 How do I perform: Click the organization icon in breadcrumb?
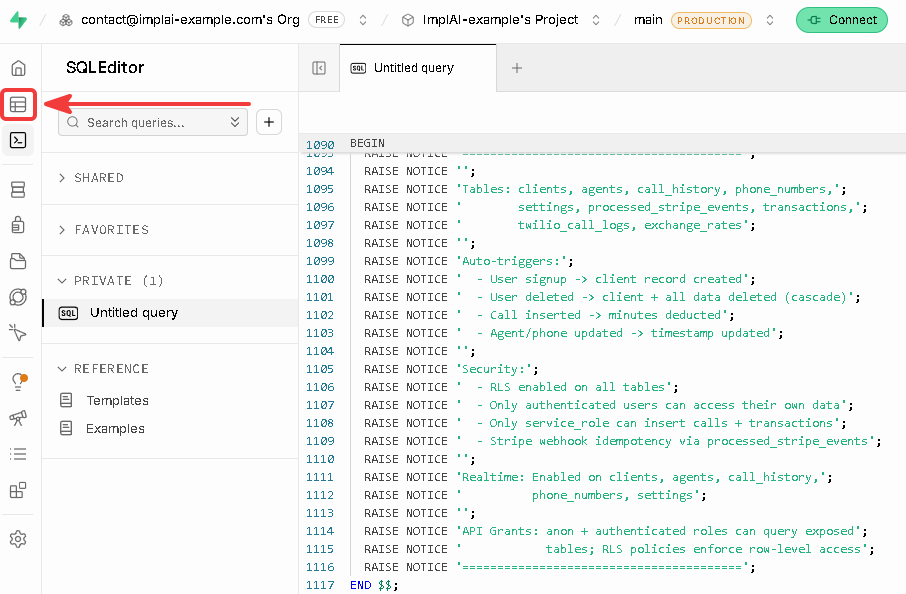[x=66, y=20]
